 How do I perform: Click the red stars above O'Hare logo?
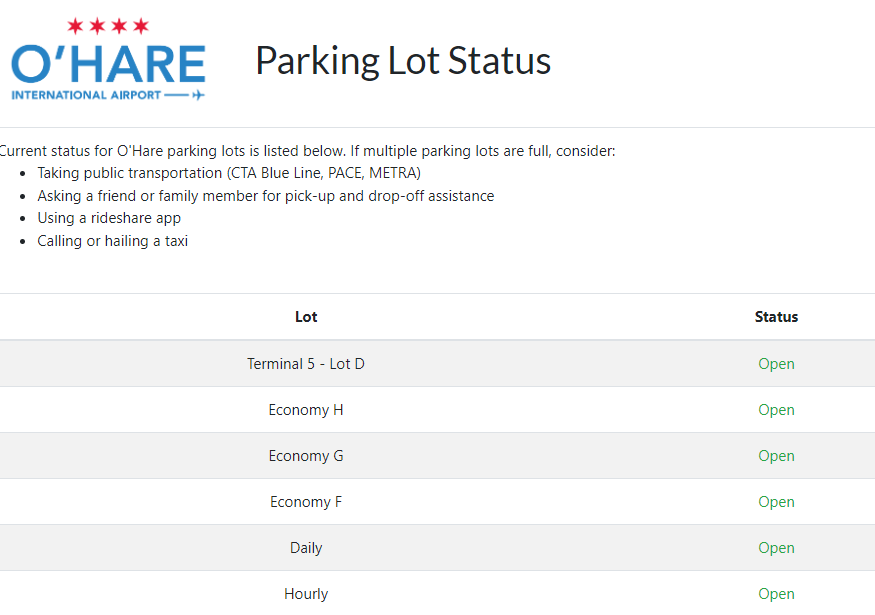pos(108,26)
